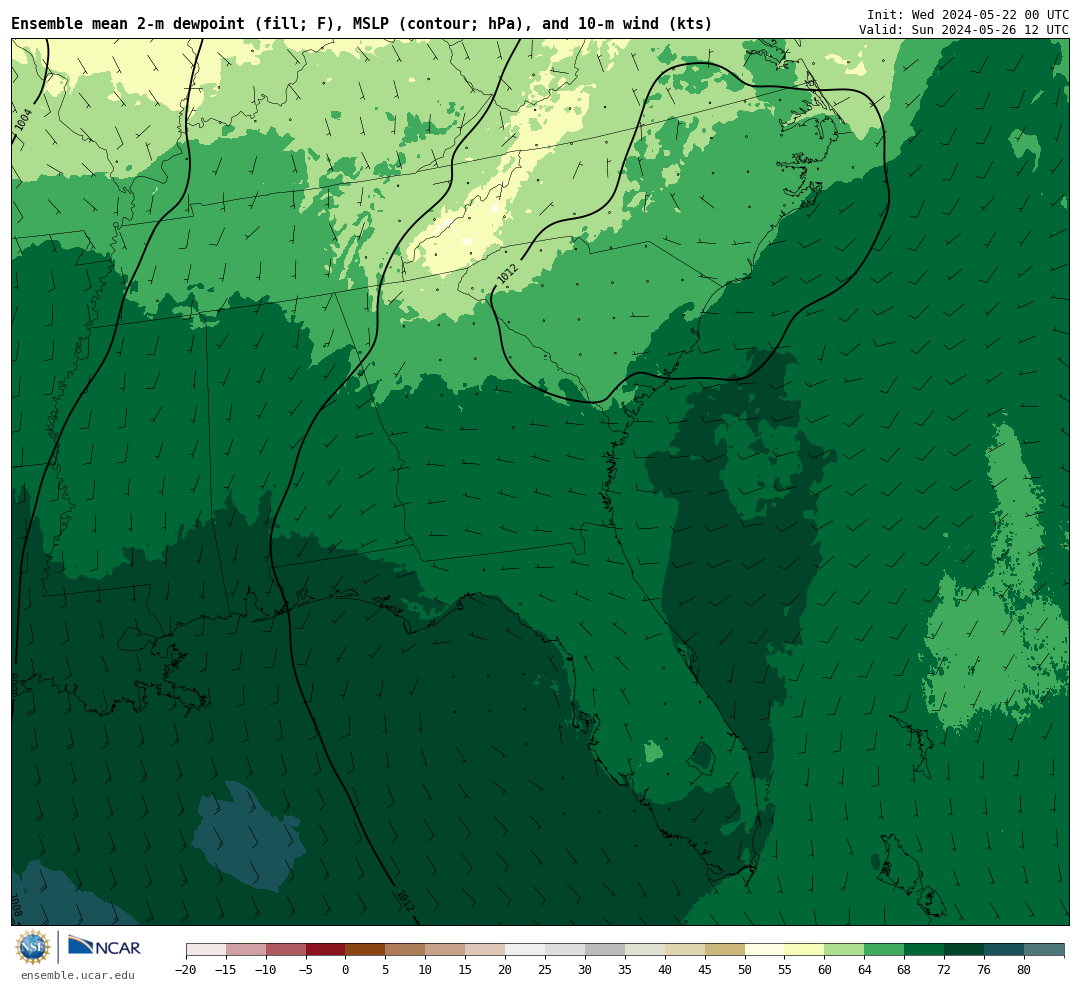
Task: Click the 'Valid: Sun 2024-05-26 12 UTC' text
Action: tap(964, 30)
